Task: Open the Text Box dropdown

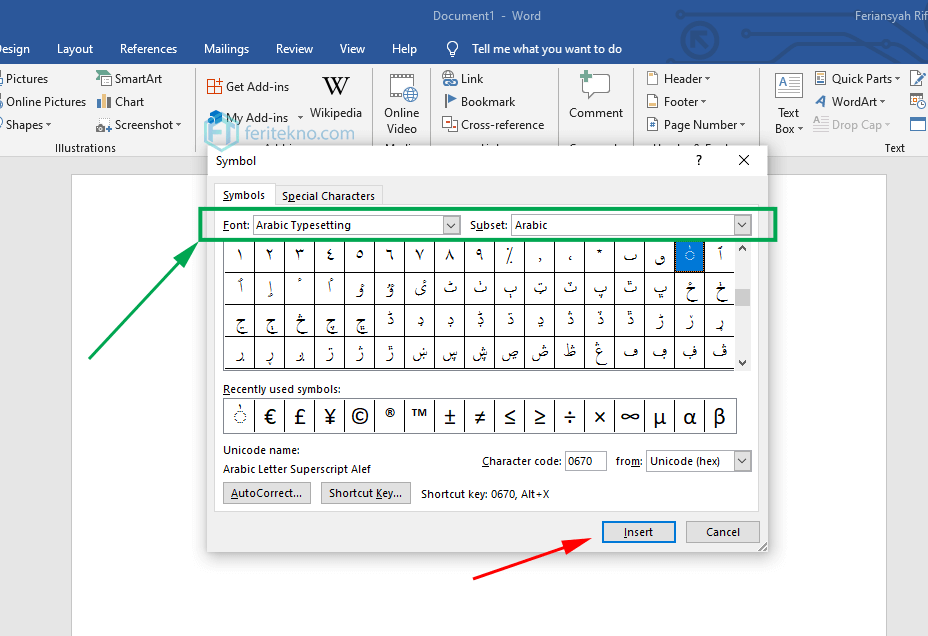Action: click(x=788, y=104)
